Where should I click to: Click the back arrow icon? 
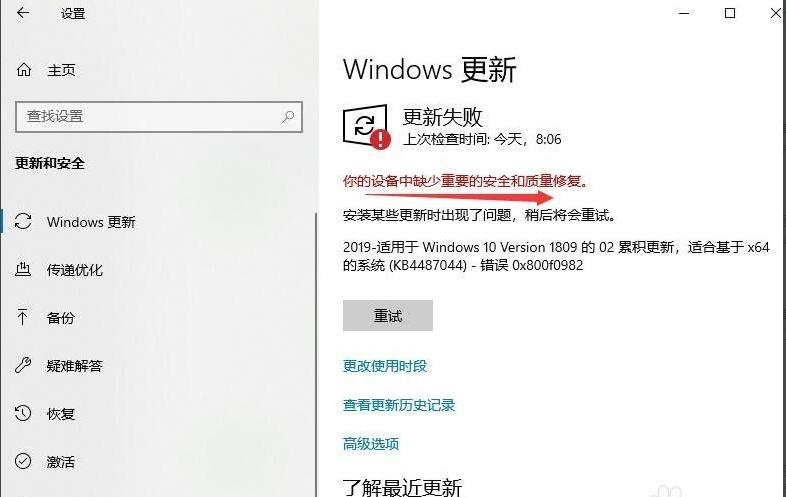pos(23,13)
